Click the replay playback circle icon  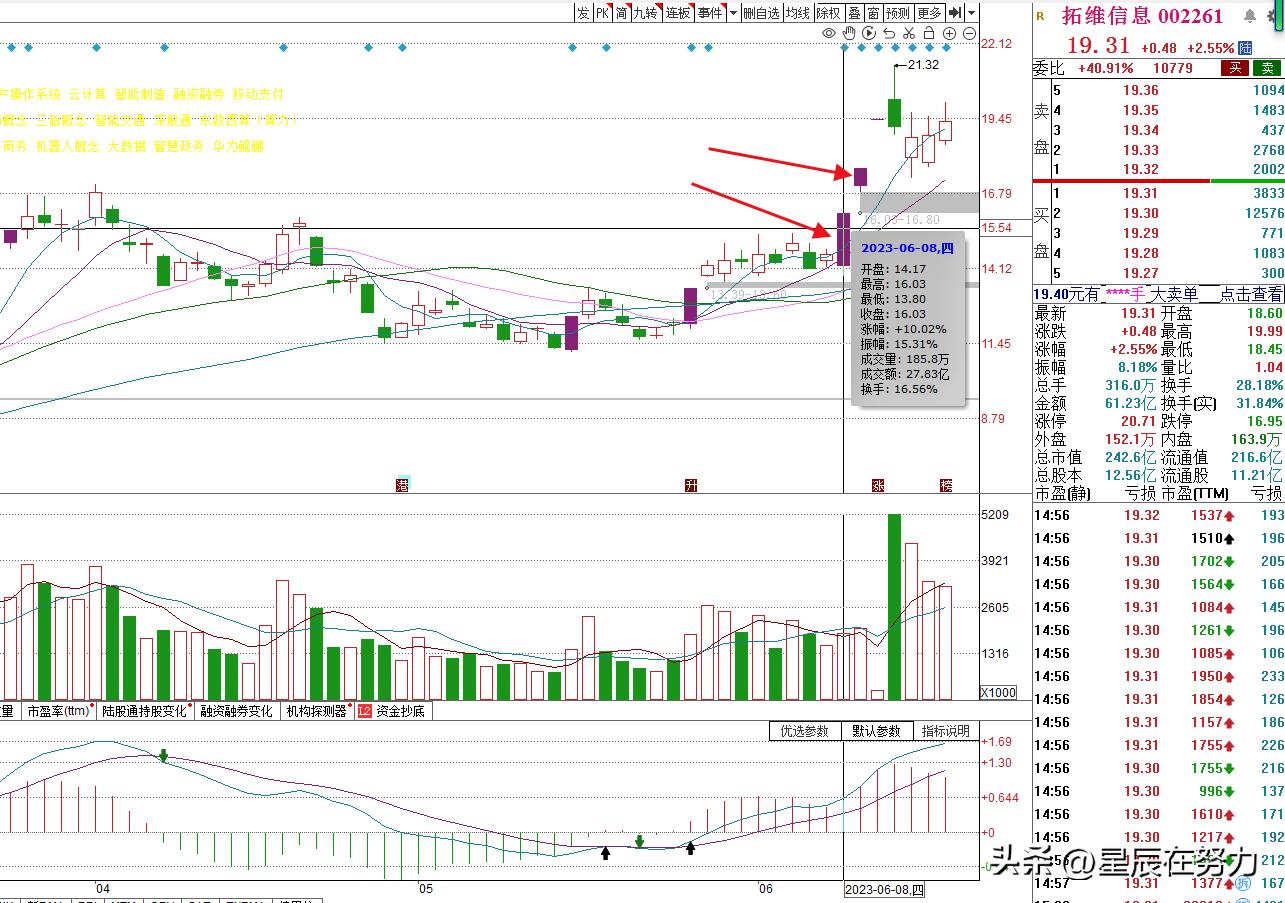869,34
